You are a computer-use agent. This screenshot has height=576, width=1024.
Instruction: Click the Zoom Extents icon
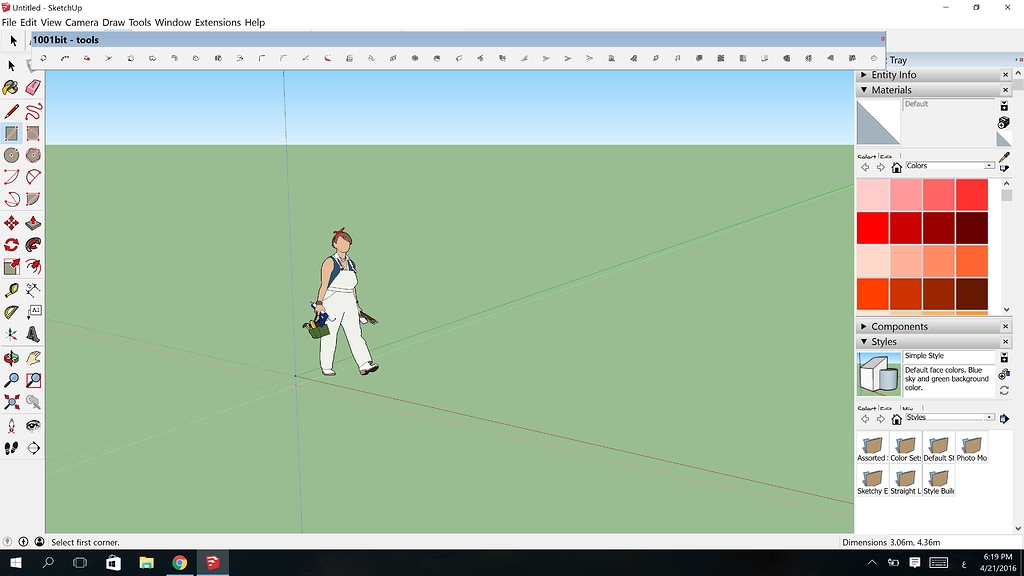[11, 400]
